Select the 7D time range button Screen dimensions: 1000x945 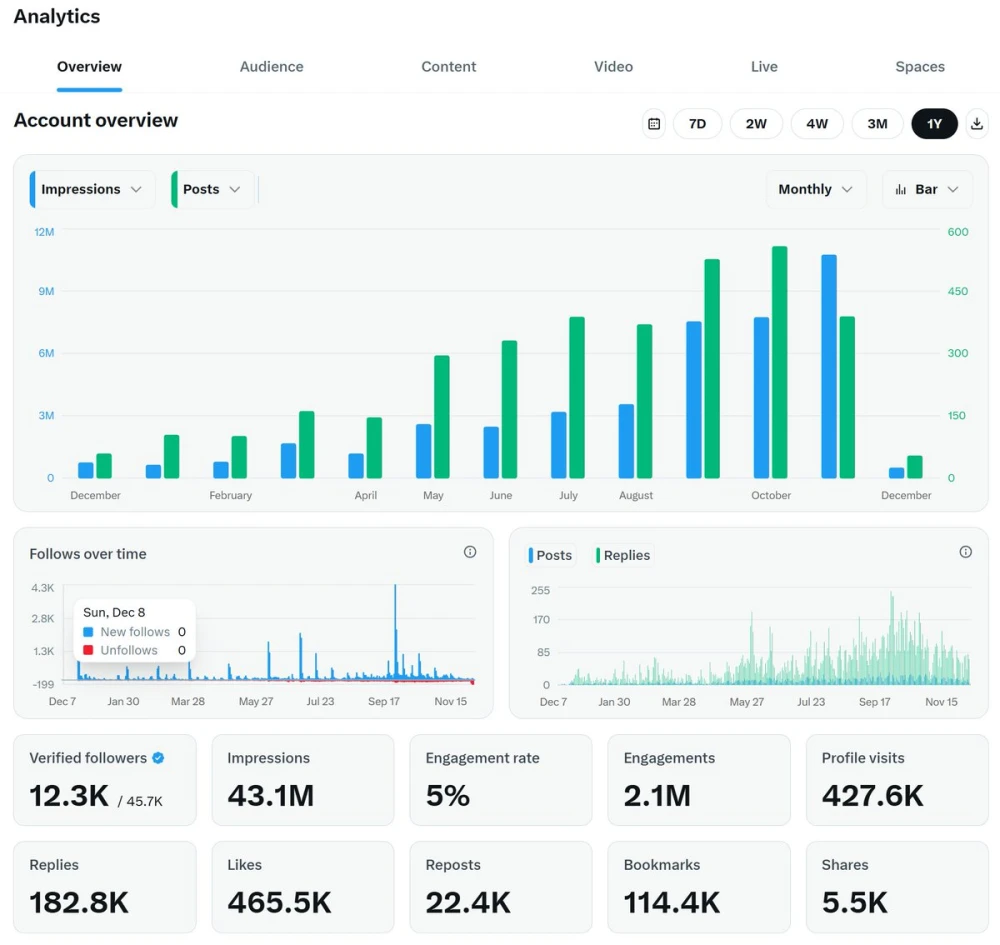[x=697, y=124]
